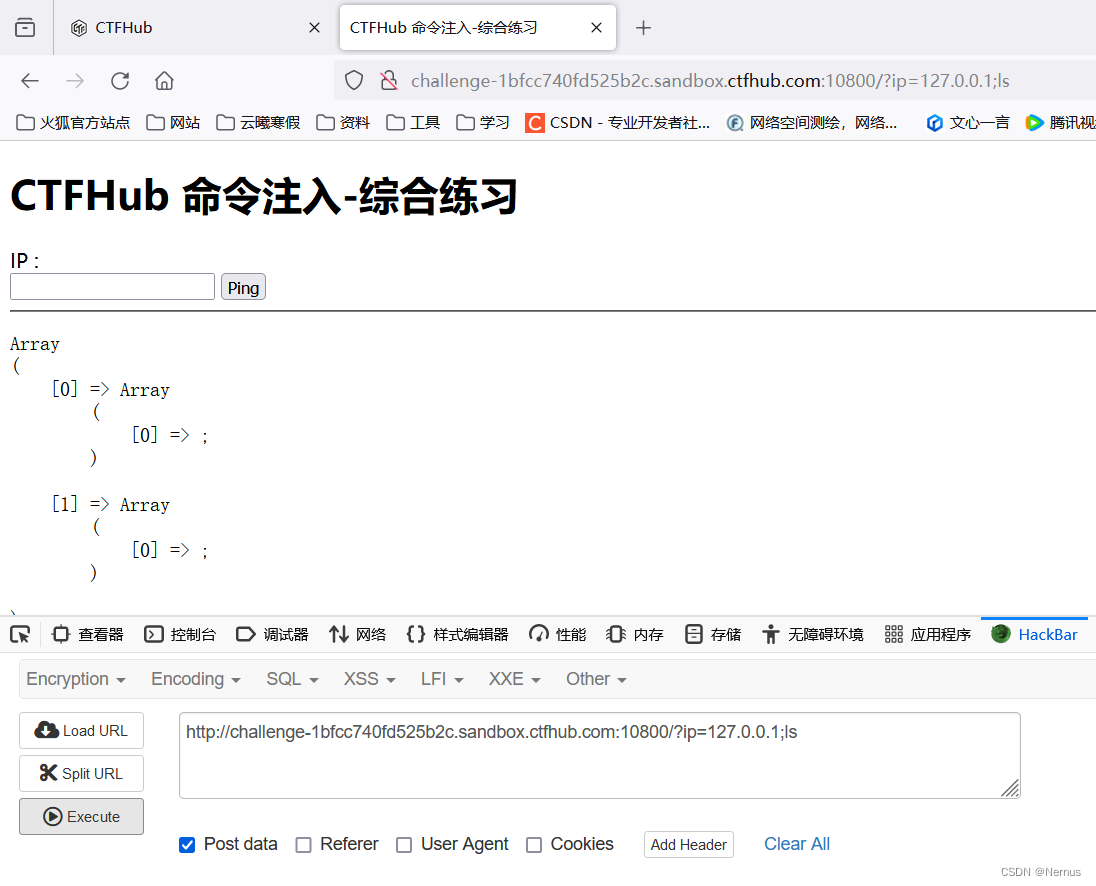Expand the XXE dropdown
The image size is (1096, 886).
tap(514, 679)
